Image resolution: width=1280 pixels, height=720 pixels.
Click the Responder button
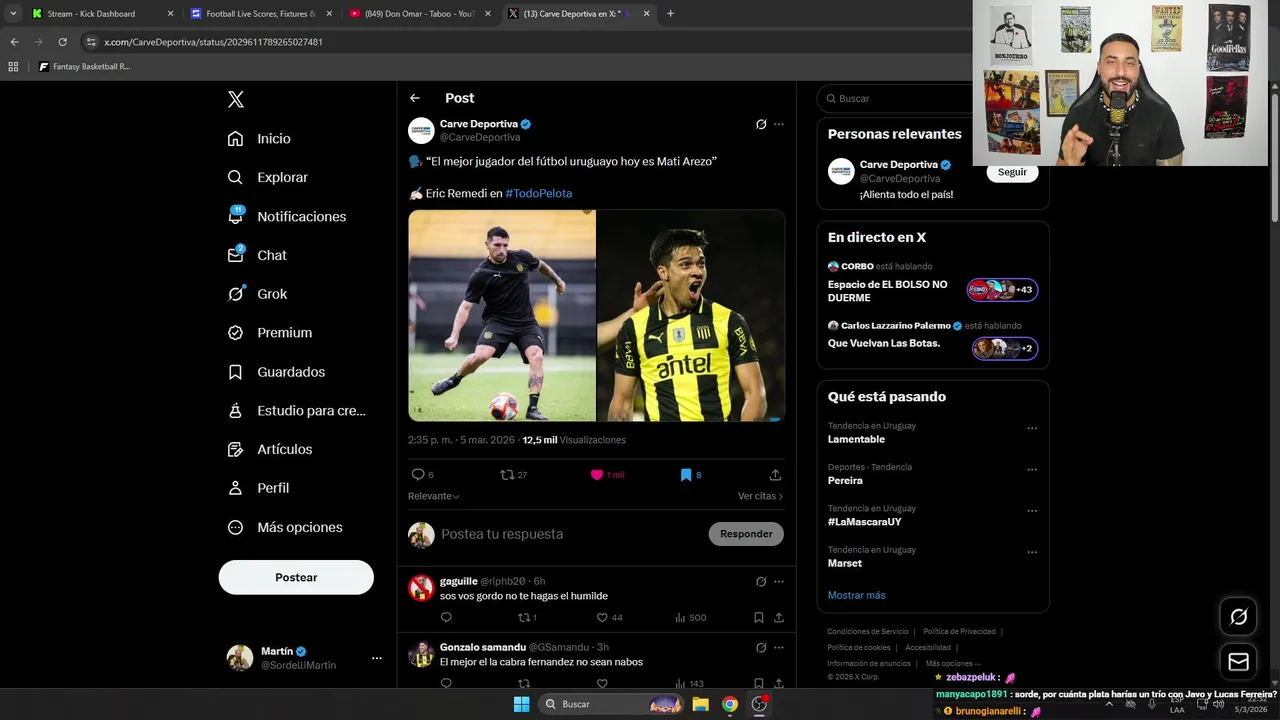pos(746,534)
